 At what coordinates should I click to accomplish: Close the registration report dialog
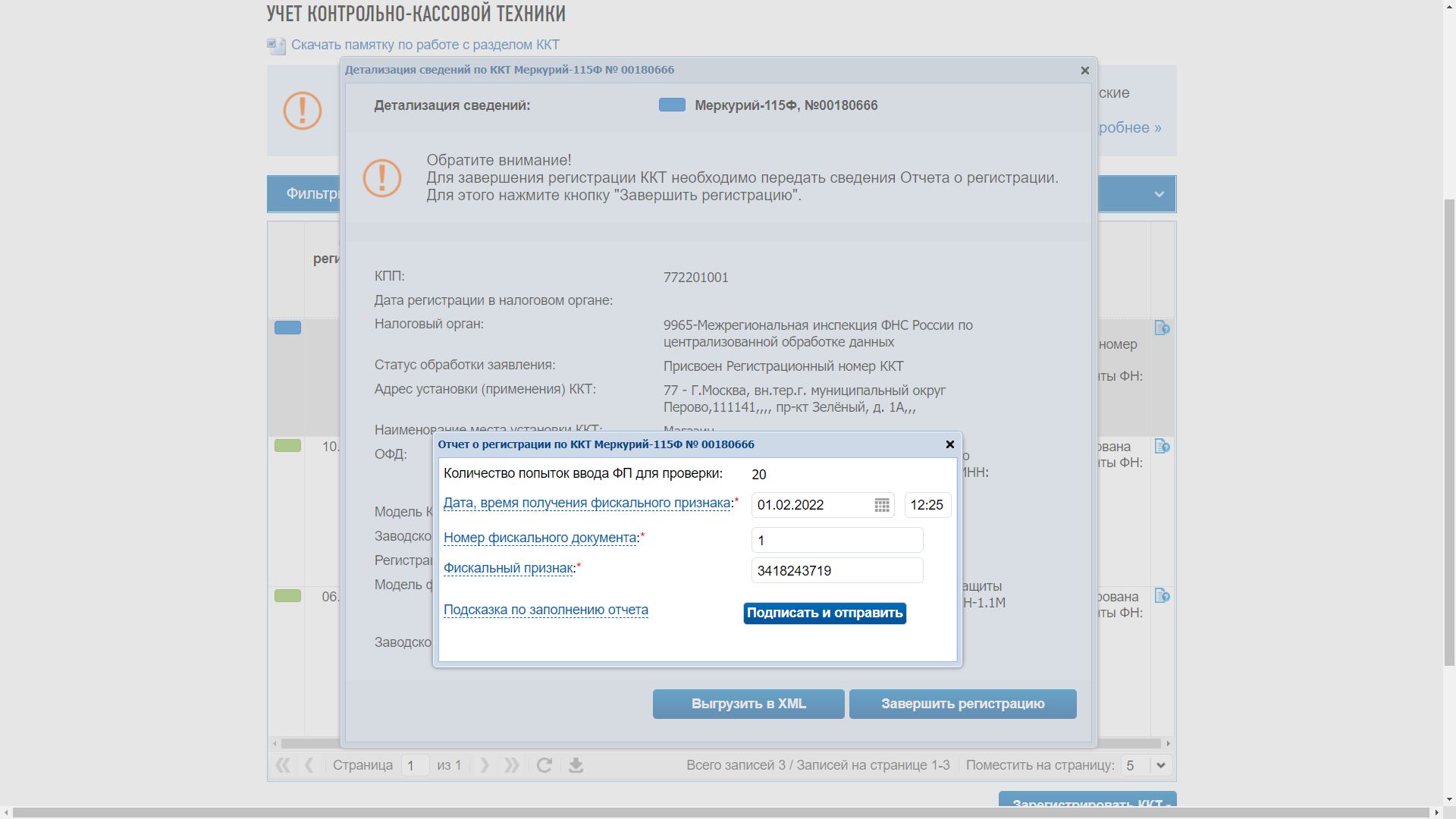pos(949,444)
